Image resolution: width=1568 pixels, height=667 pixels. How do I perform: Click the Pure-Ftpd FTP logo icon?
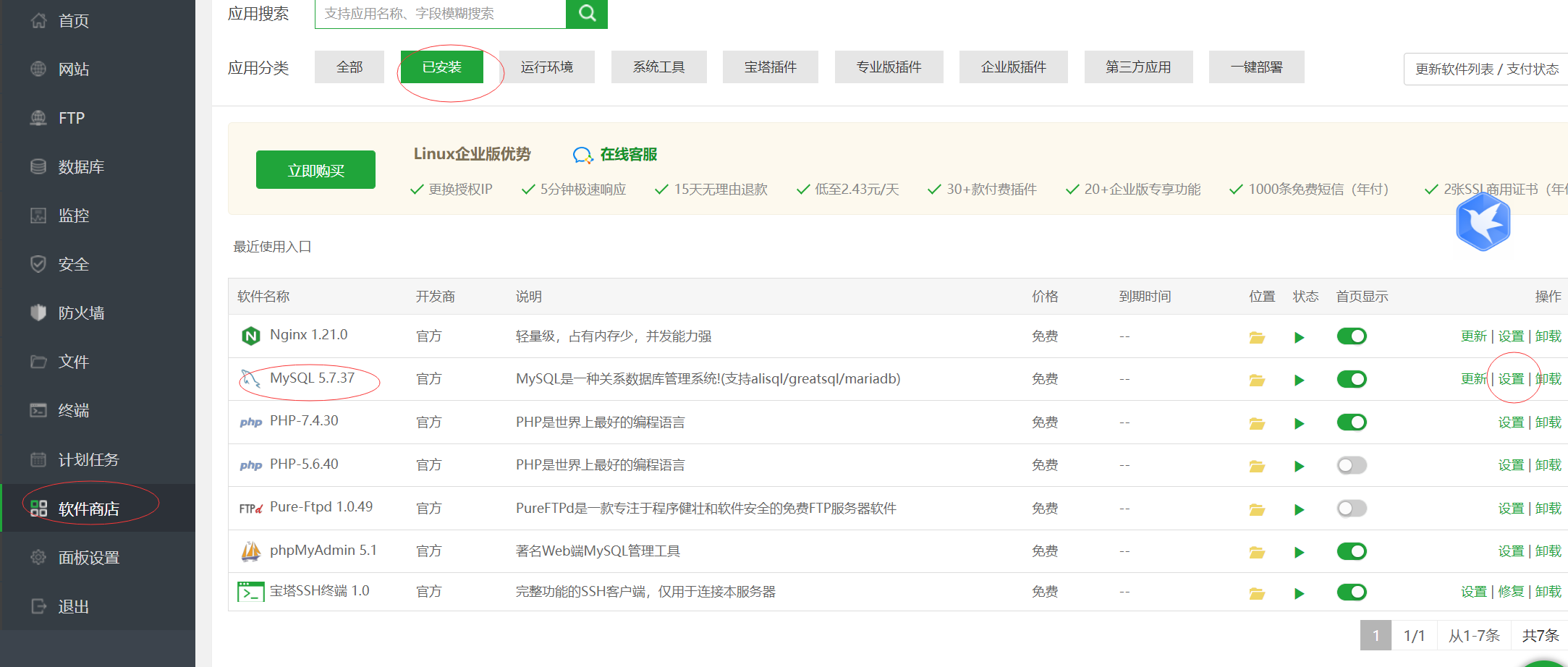coord(250,509)
